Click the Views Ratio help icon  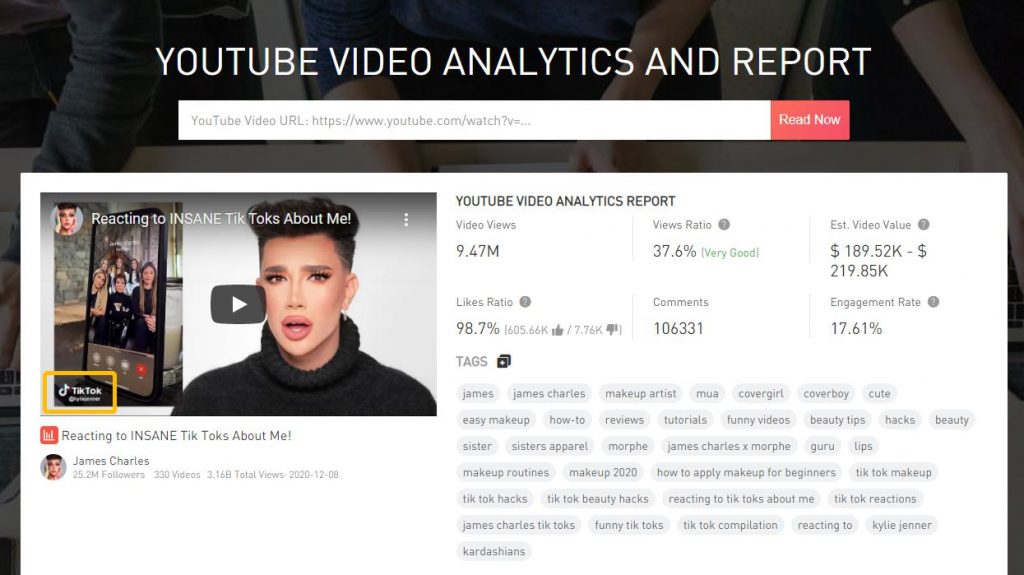coord(724,225)
